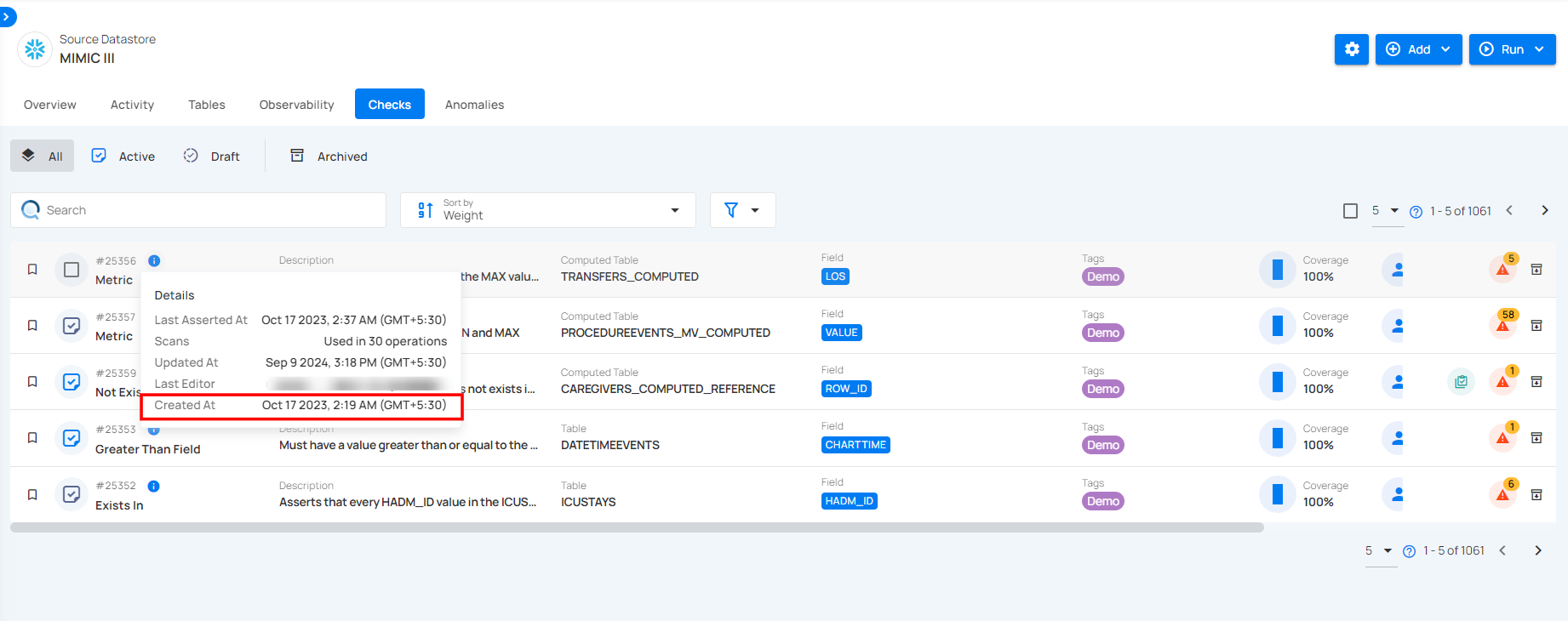This screenshot has height=621, width=1568.
Task: Open the filter funnel dropdown
Action: (x=742, y=210)
